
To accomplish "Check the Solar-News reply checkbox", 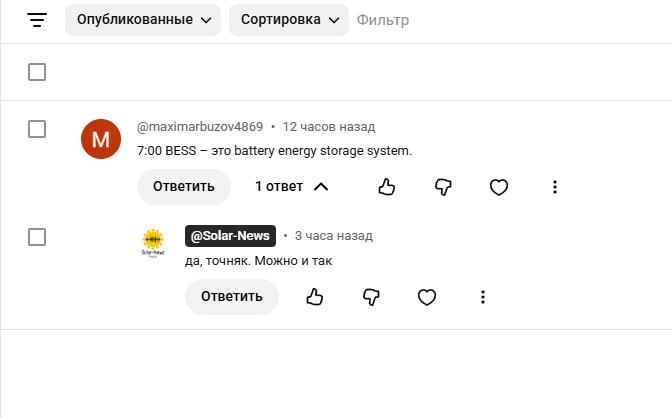I will click(37, 237).
